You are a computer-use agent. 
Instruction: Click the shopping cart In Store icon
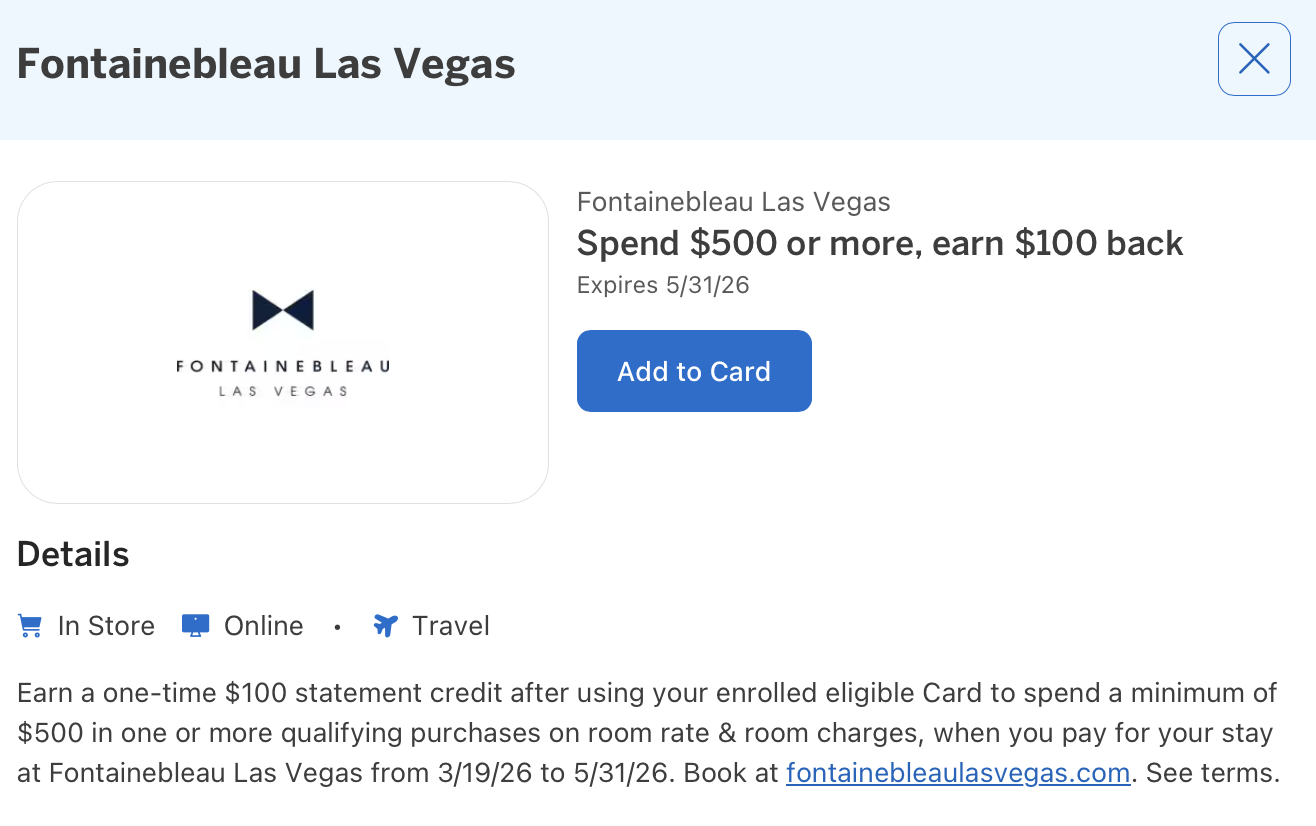coord(29,625)
